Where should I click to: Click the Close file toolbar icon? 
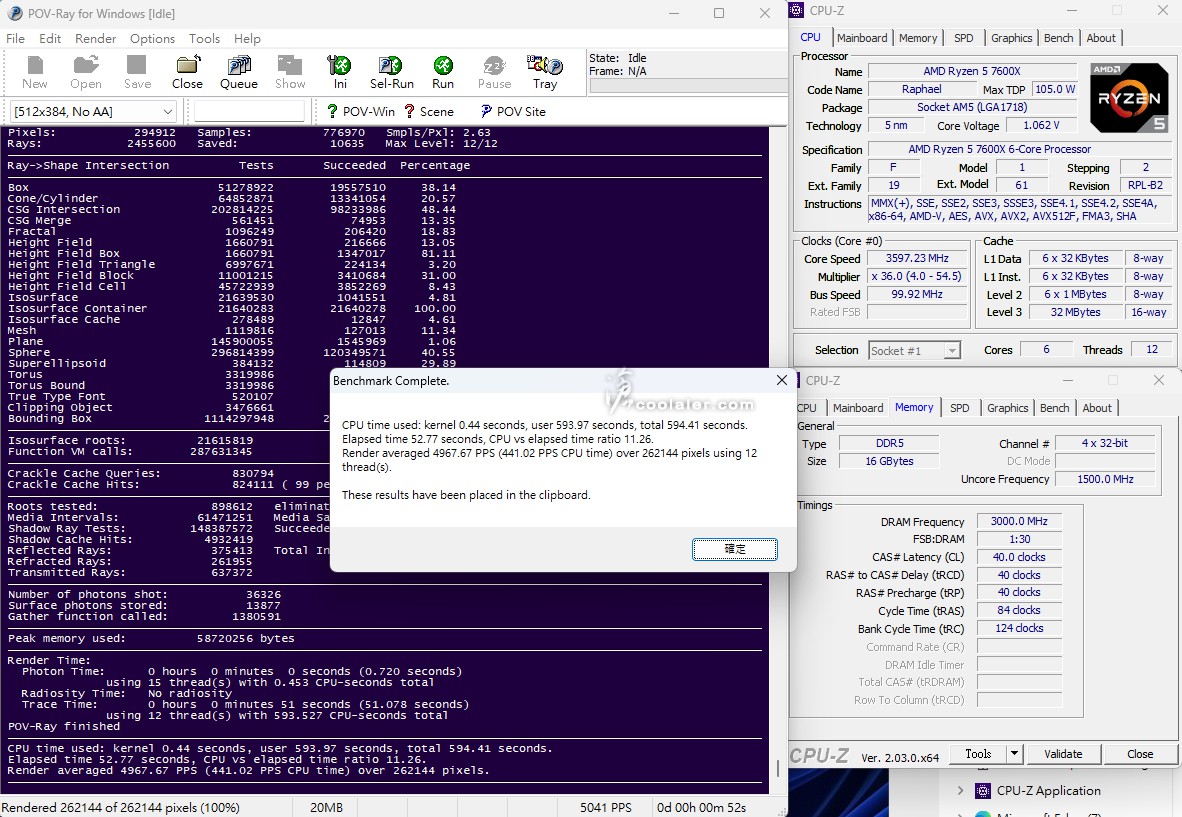coord(187,72)
